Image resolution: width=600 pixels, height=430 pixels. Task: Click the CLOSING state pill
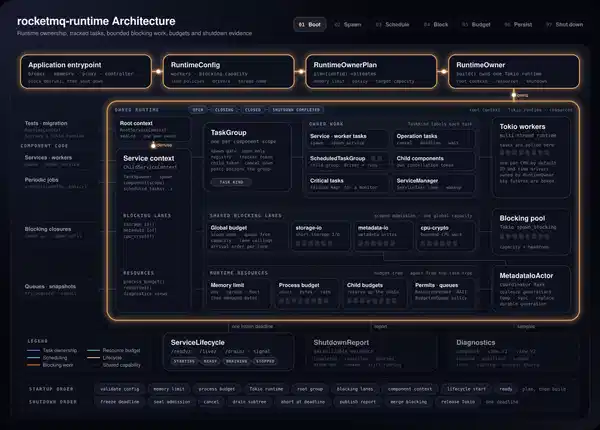224,110
